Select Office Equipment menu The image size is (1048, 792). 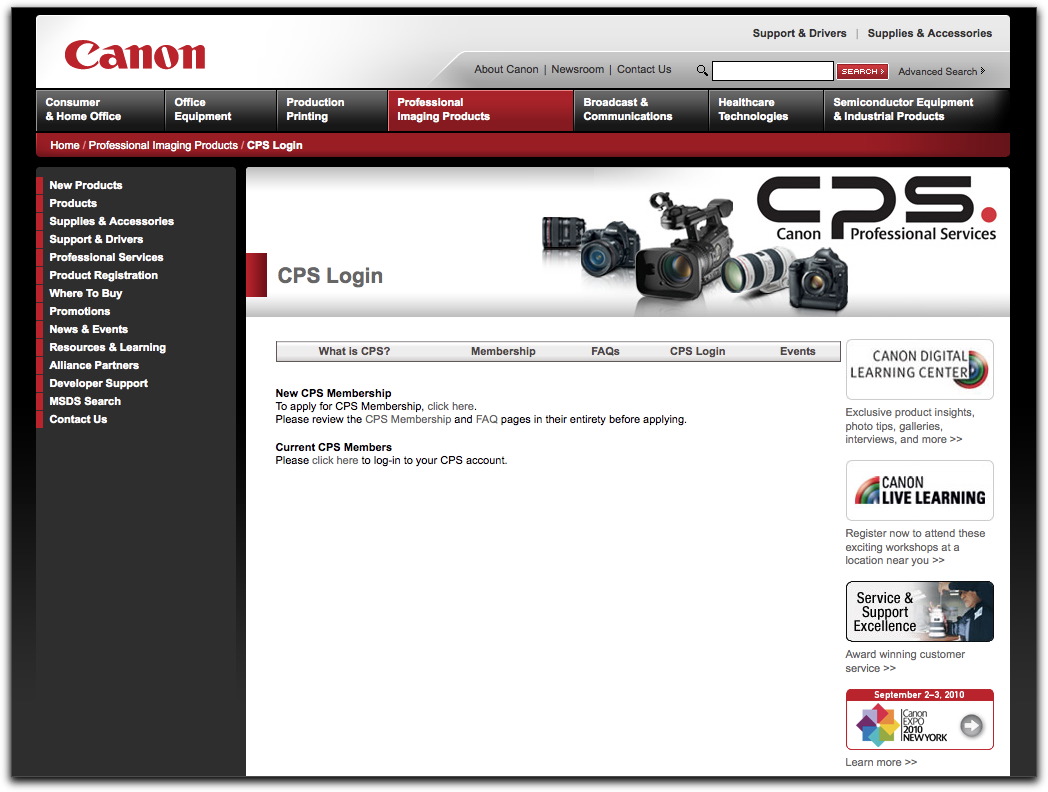tap(221, 110)
